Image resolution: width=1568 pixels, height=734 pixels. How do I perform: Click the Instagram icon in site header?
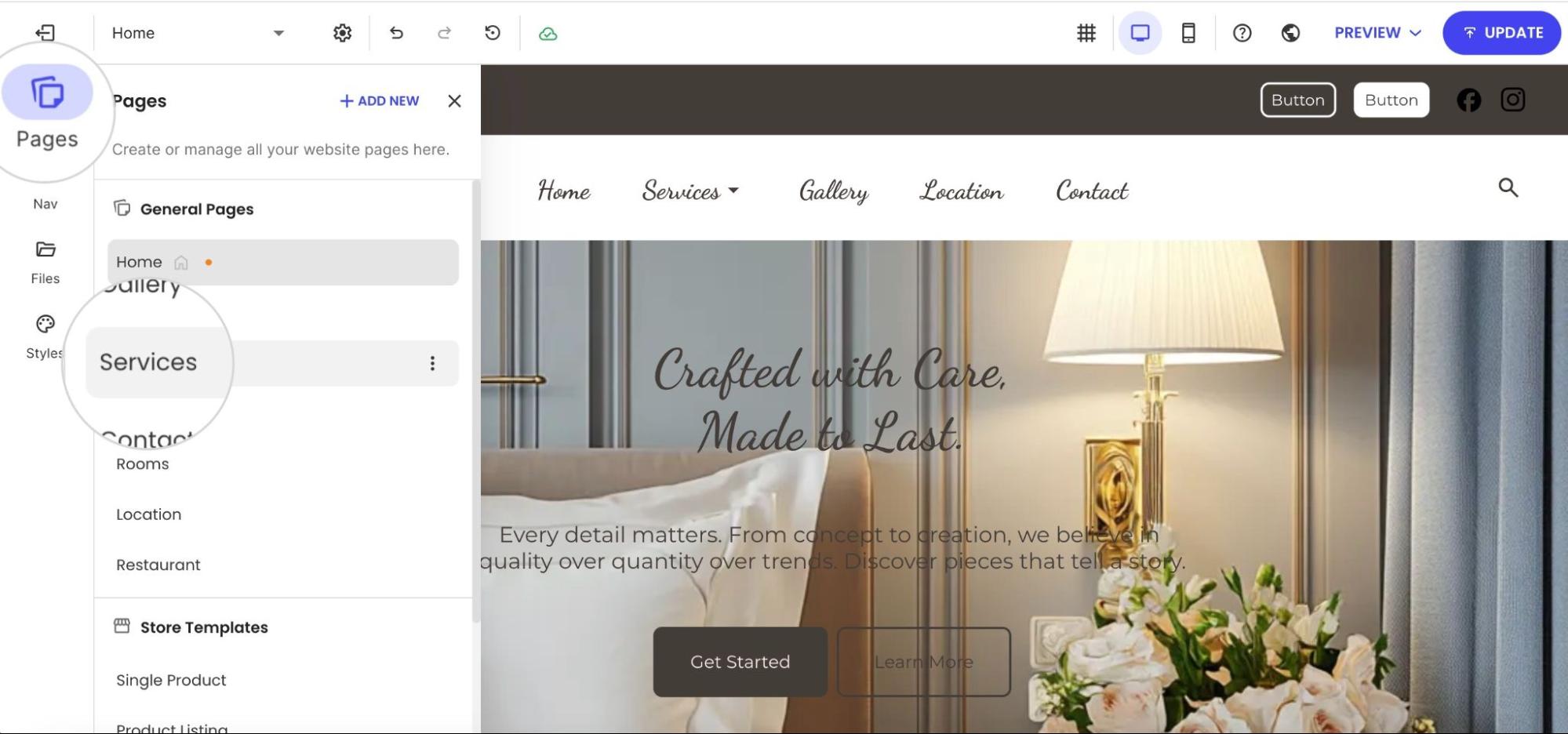(x=1512, y=100)
